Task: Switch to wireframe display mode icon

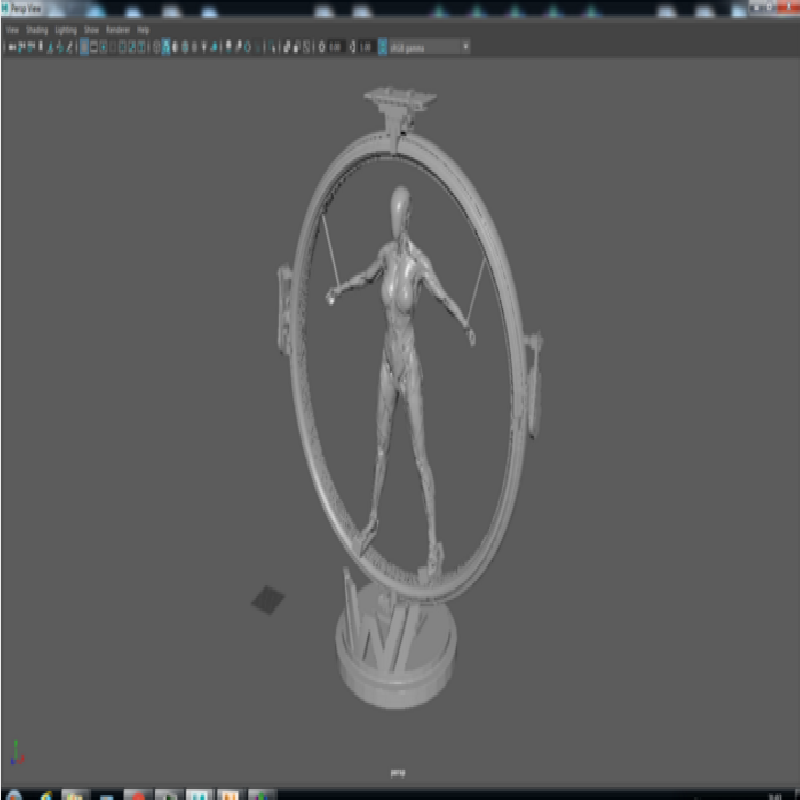Action: click(x=157, y=47)
